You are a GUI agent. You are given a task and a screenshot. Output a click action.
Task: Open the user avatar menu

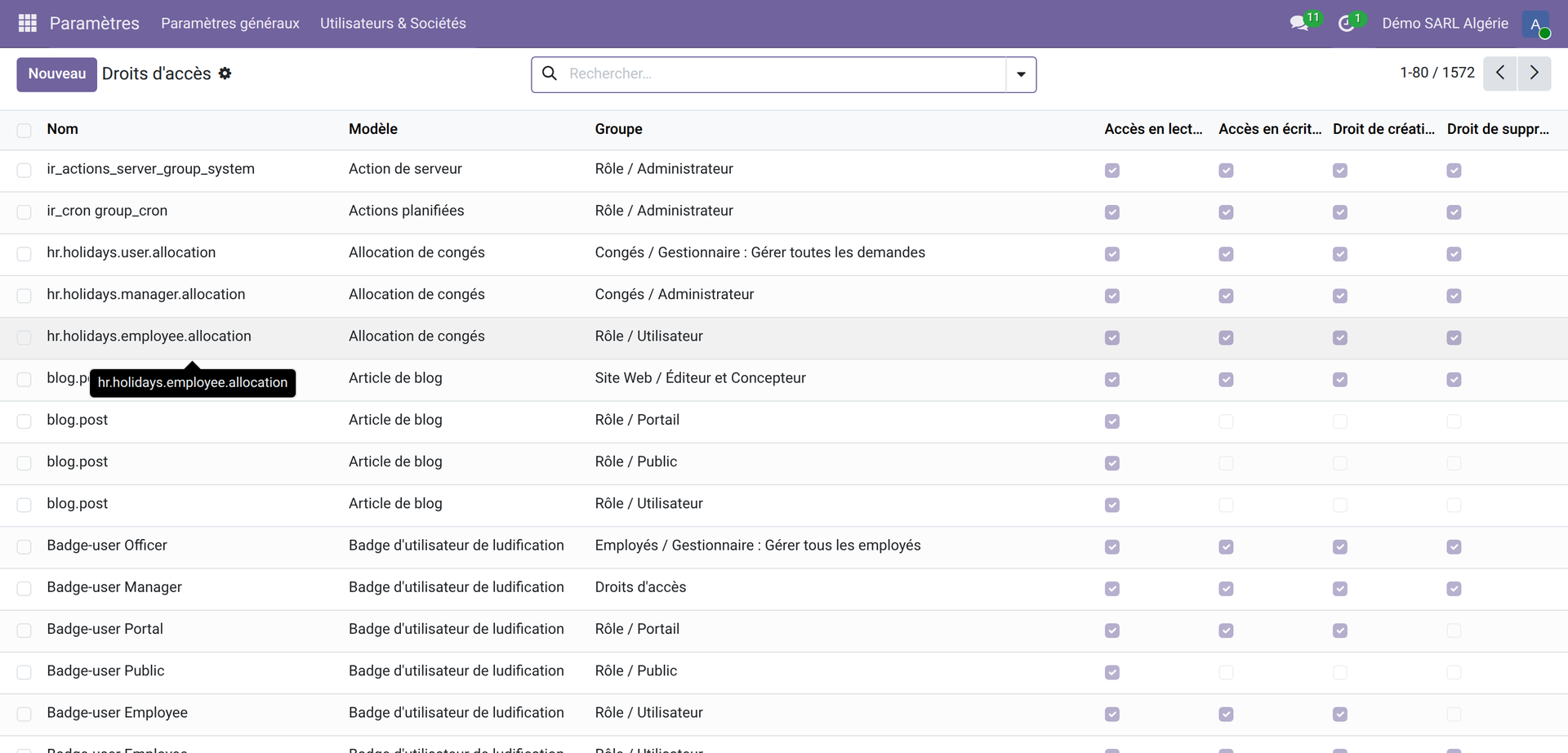(1536, 24)
